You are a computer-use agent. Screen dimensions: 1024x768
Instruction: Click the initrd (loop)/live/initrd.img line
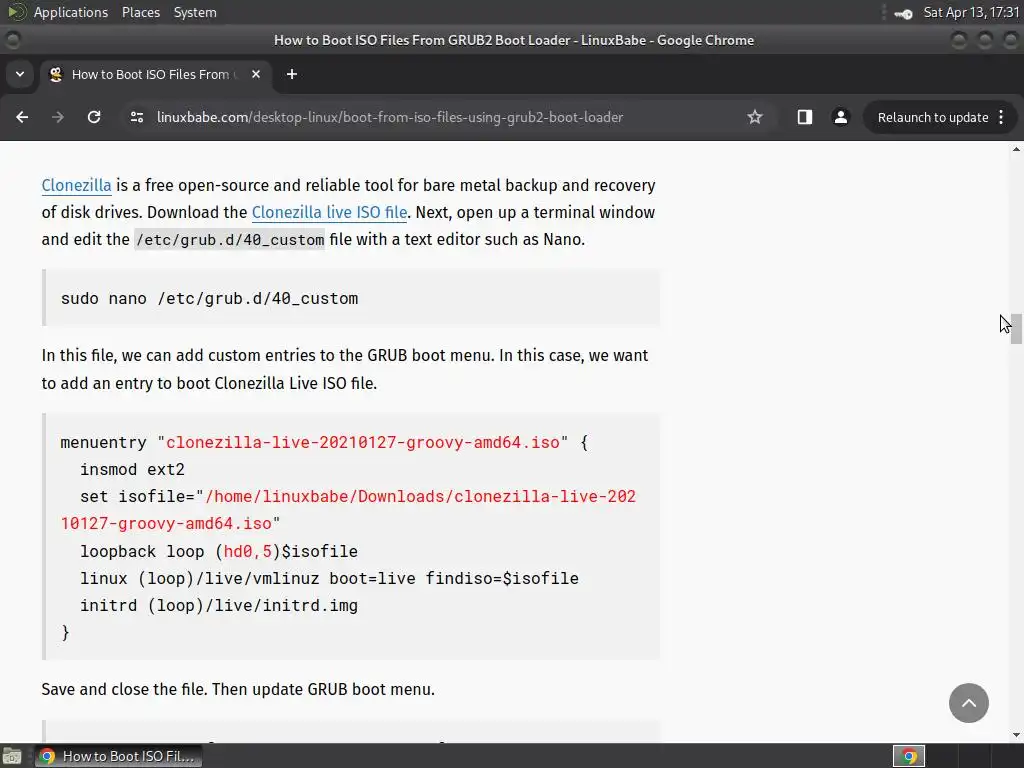219,605
